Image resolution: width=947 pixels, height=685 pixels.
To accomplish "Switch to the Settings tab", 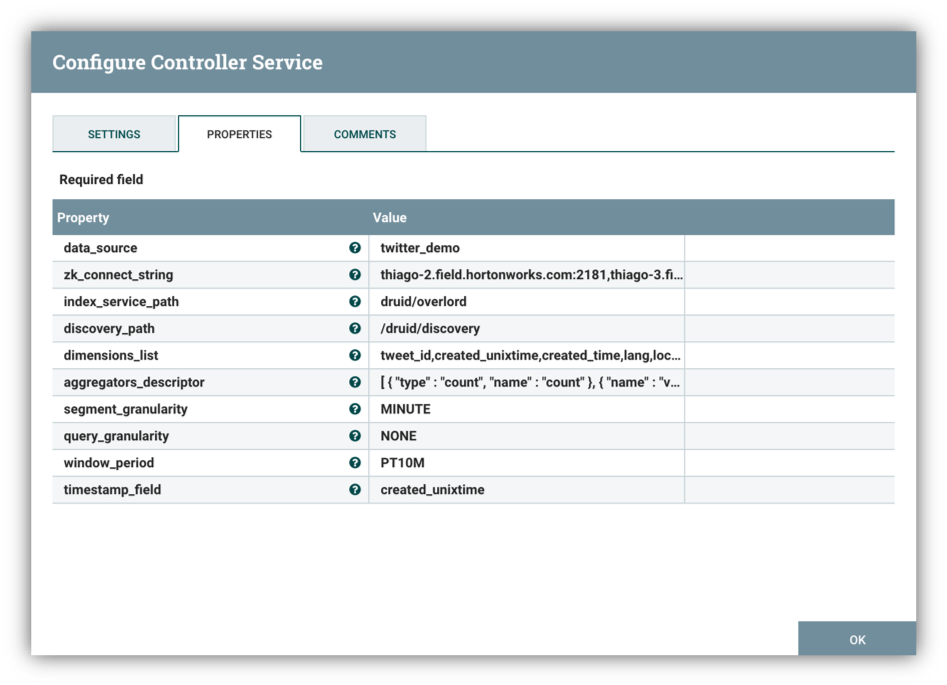I will (114, 134).
